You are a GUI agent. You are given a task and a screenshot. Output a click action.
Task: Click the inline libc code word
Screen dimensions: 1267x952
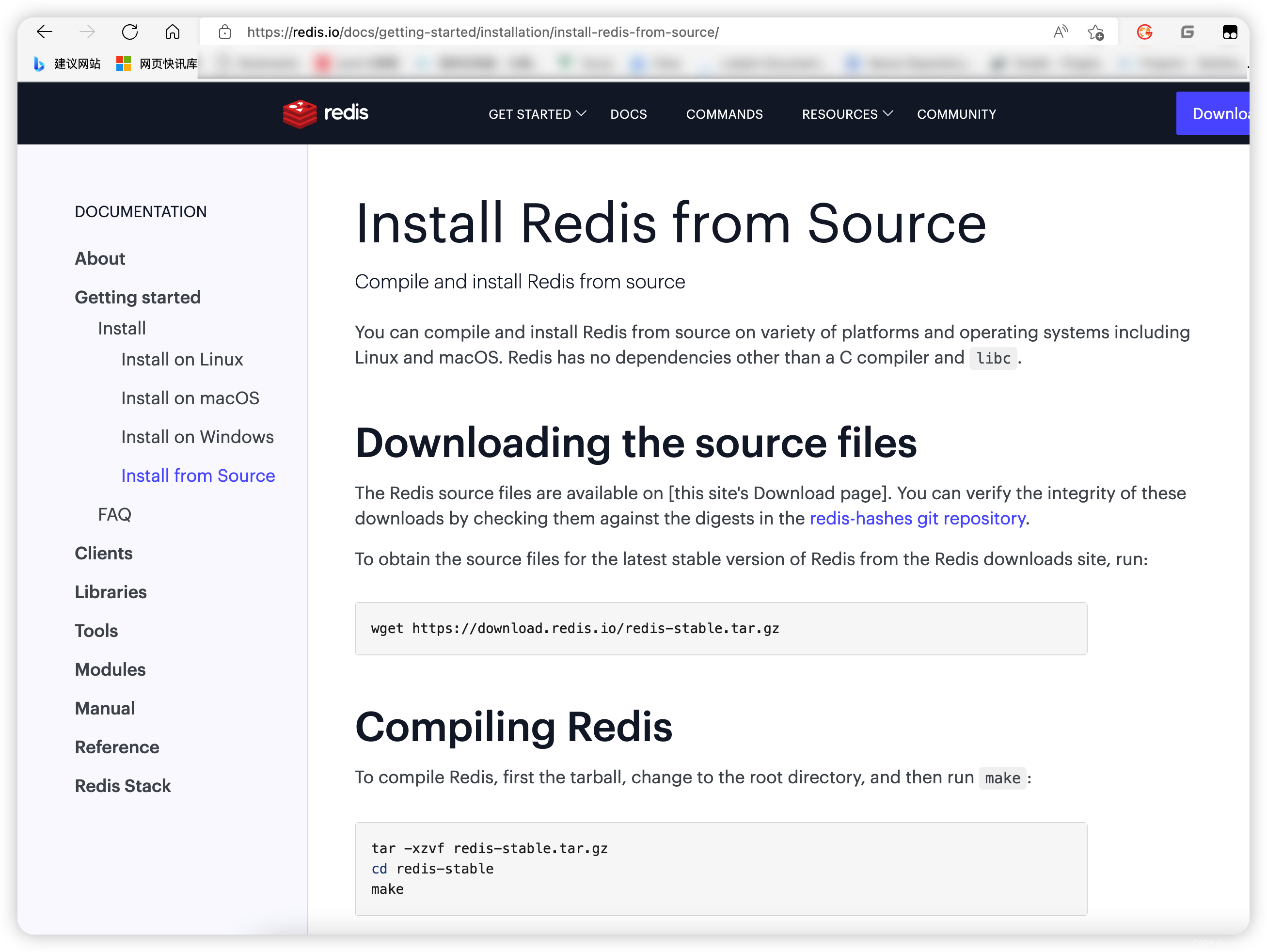[x=993, y=358]
